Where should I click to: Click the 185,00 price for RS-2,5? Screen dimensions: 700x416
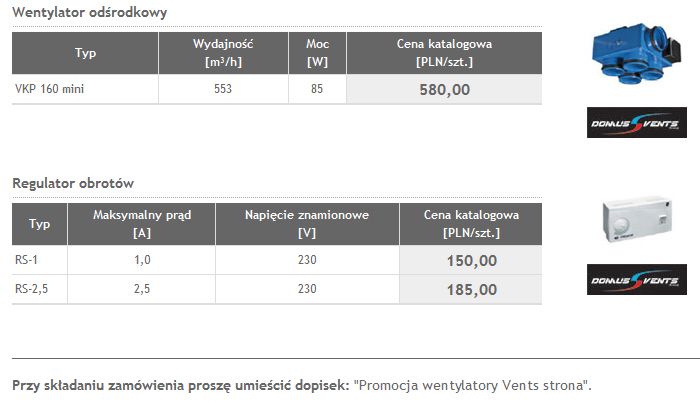[x=471, y=290]
